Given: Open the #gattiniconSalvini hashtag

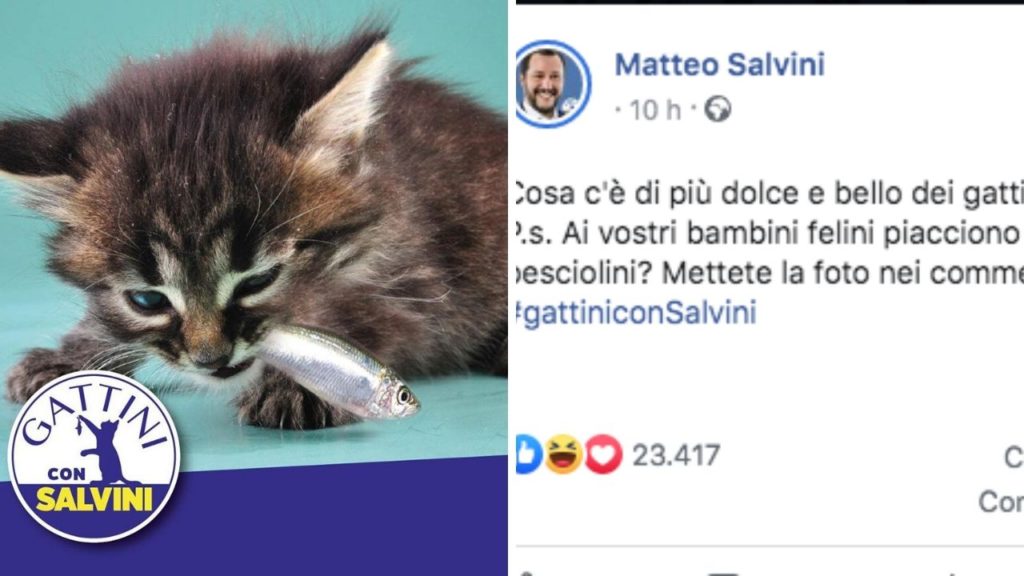Looking at the screenshot, I should tap(636, 312).
